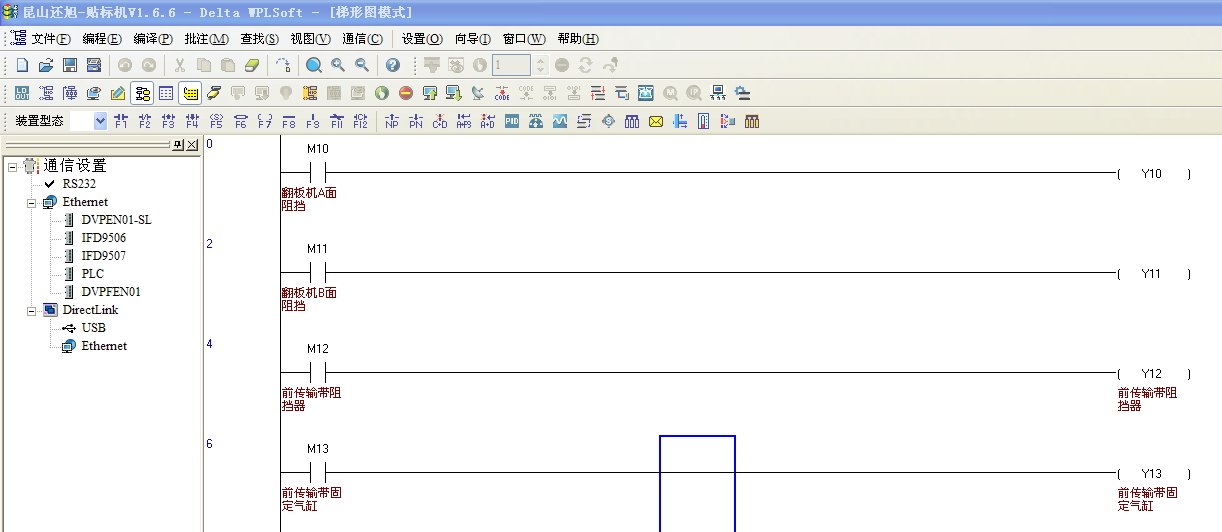The width and height of the screenshot is (1222, 532).
Task: Toggle the highlighted ladder diagram mode button
Action: pyautogui.click(x=142, y=93)
